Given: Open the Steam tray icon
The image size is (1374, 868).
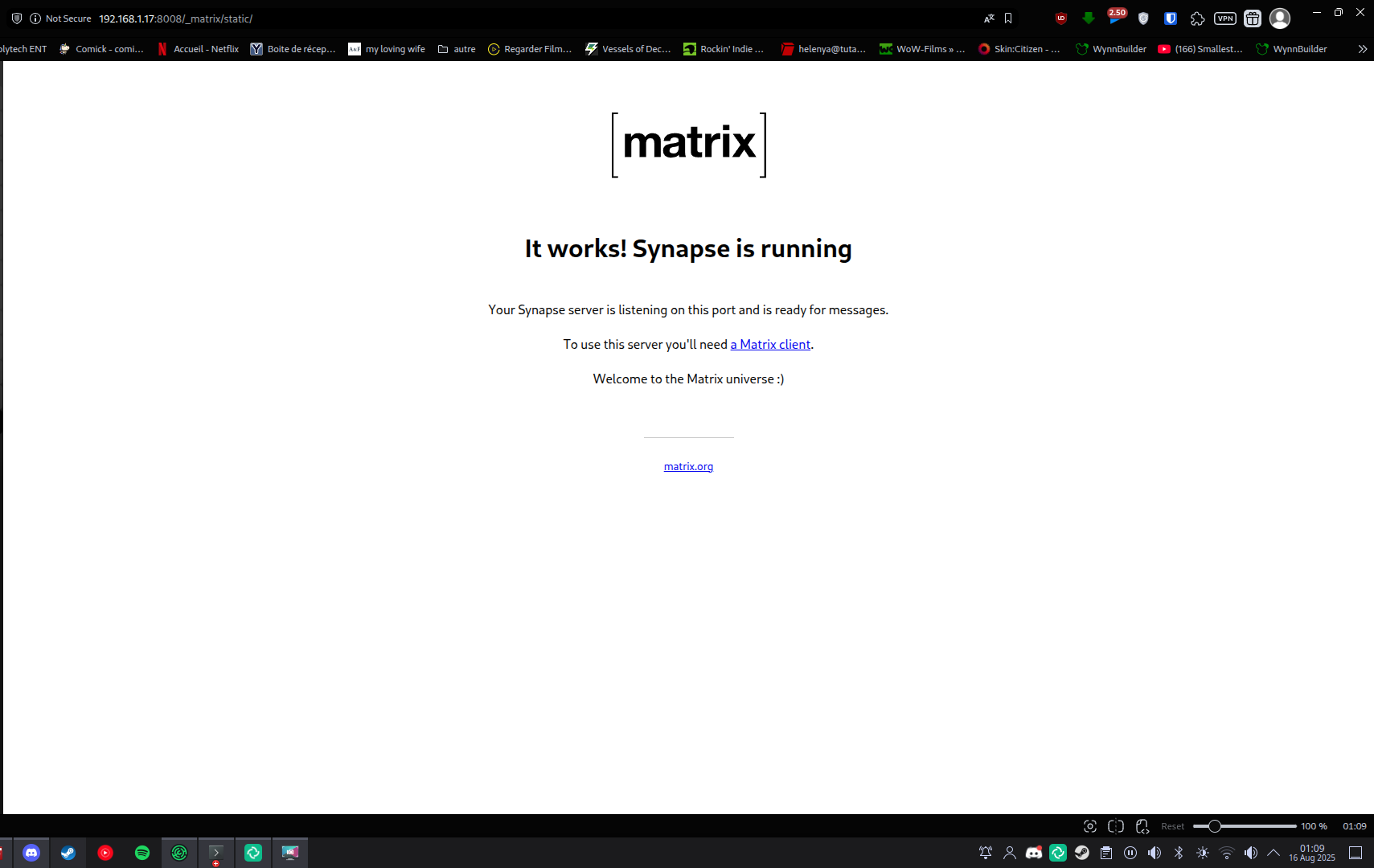Looking at the screenshot, I should click(x=1082, y=853).
